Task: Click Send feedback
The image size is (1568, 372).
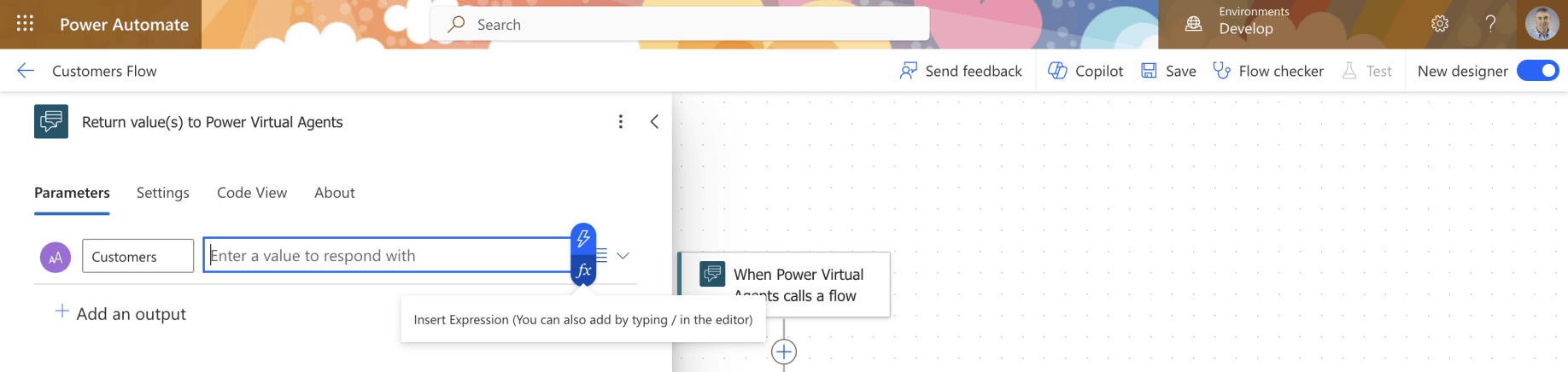Action: pos(961,71)
